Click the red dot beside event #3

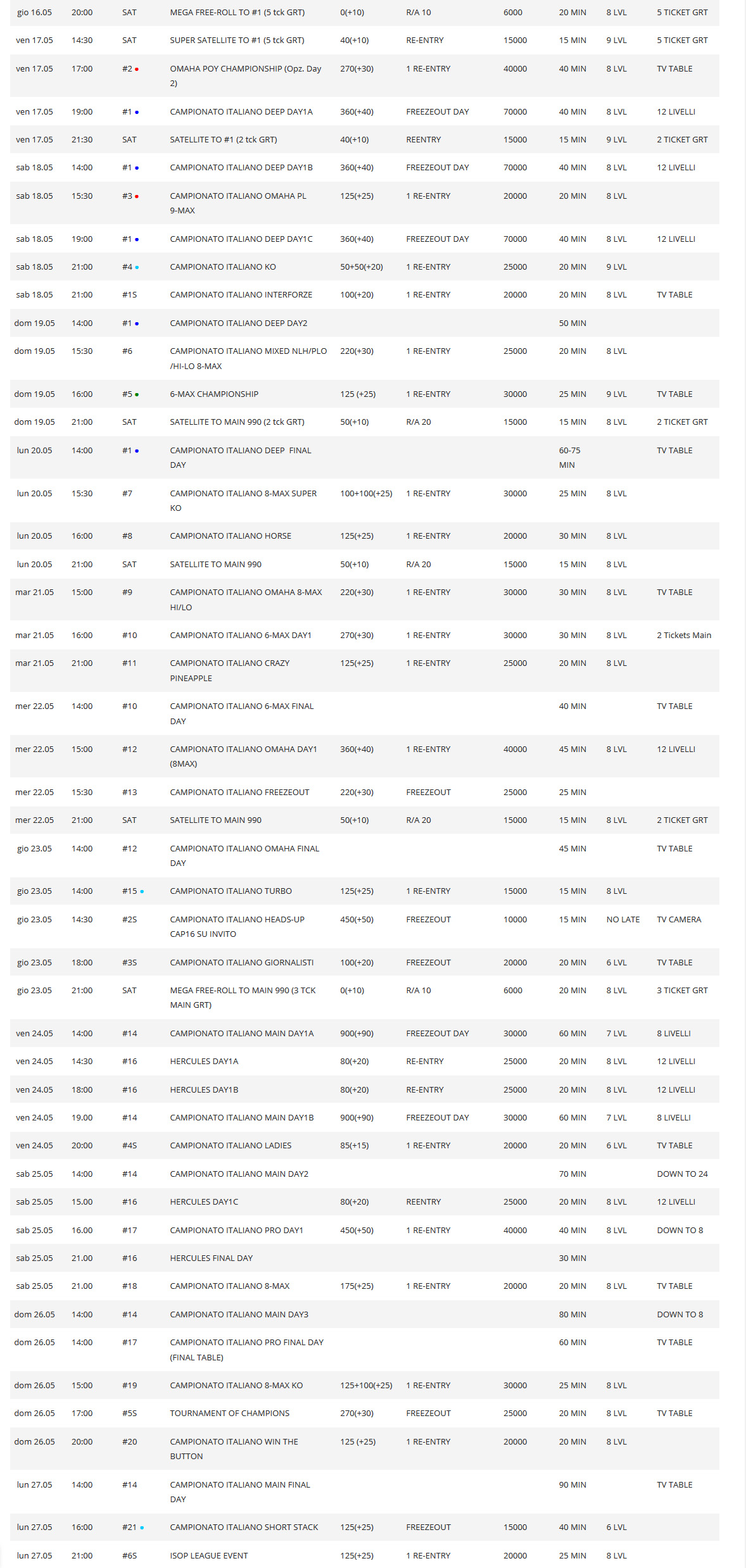pyautogui.click(x=137, y=196)
